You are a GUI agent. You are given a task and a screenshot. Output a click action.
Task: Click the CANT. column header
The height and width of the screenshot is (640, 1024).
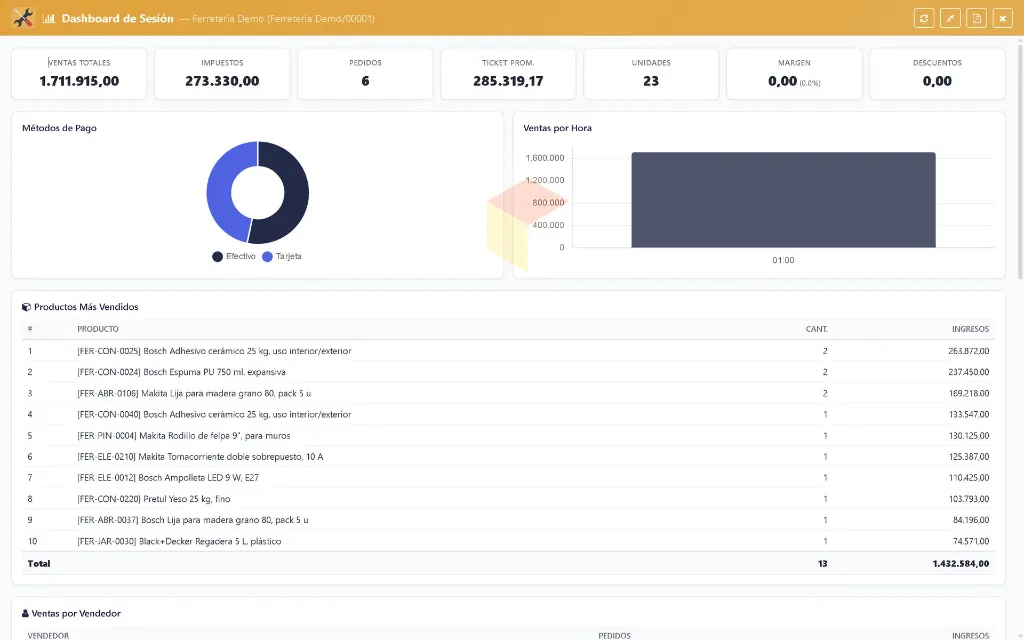click(x=816, y=329)
